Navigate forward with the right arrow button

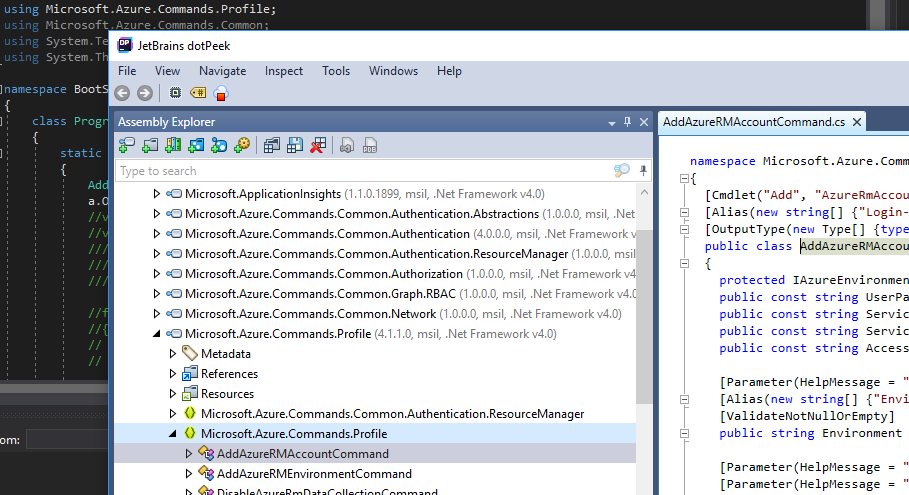point(145,93)
